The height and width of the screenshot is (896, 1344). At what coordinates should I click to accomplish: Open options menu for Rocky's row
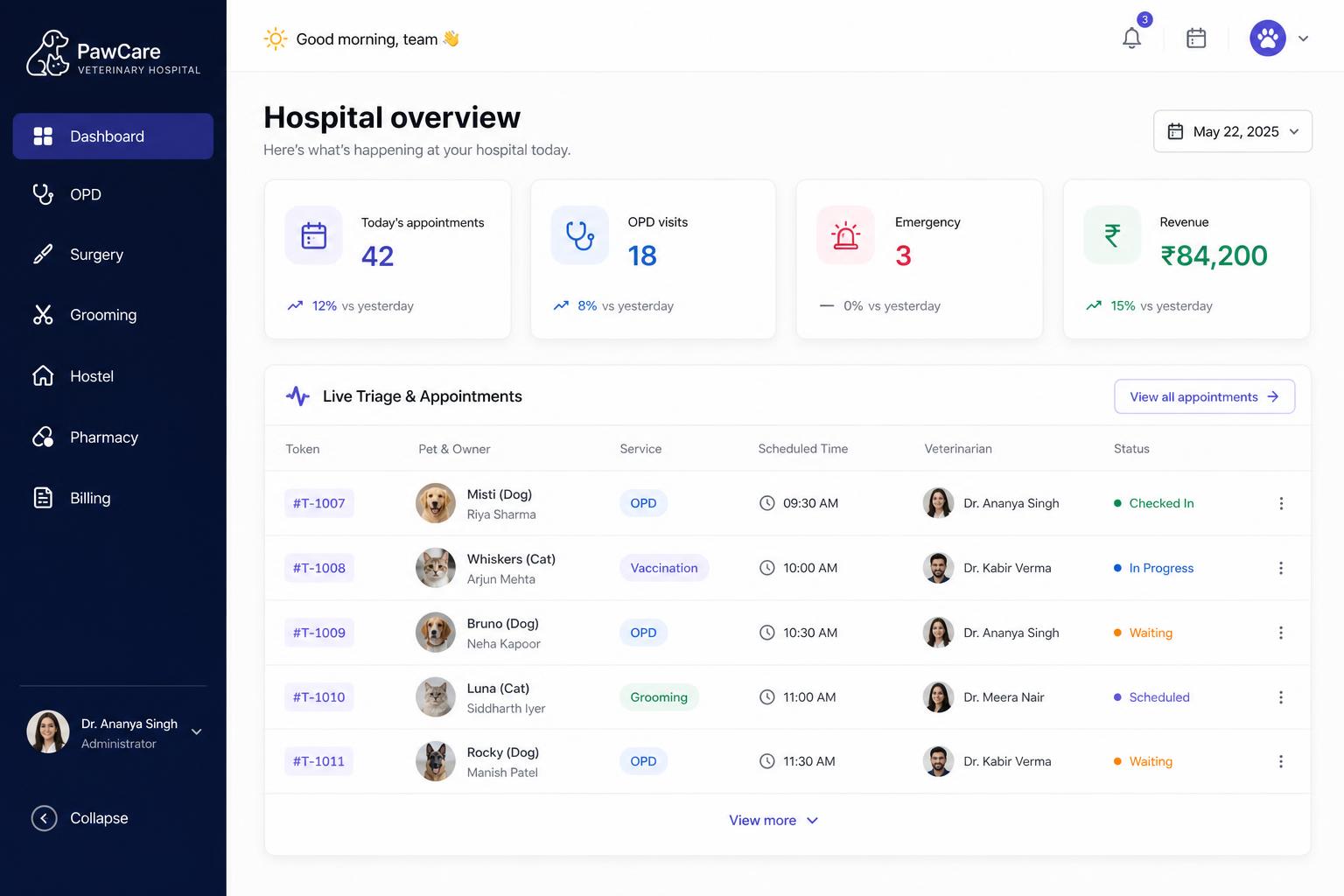[1281, 761]
